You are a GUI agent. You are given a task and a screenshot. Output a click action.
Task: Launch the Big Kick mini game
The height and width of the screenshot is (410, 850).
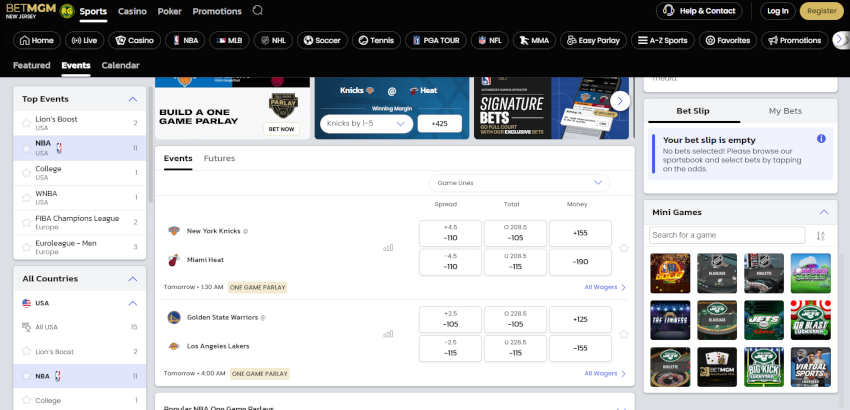tap(764, 367)
